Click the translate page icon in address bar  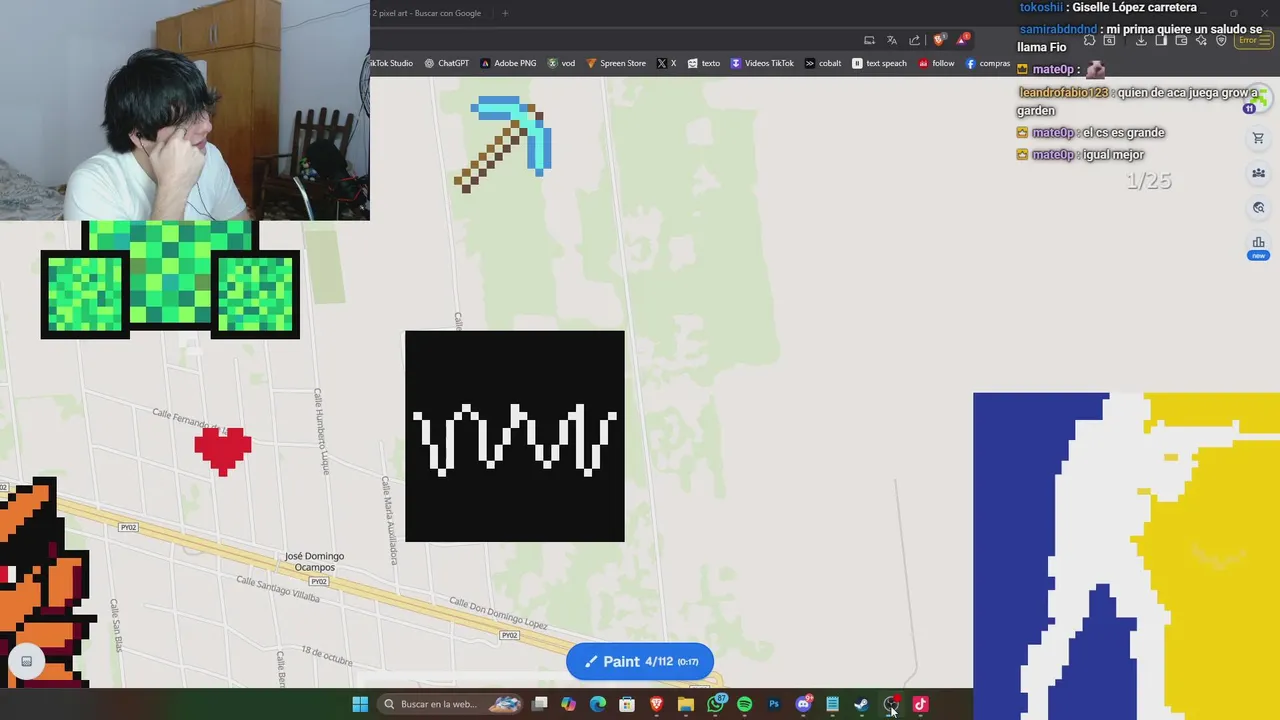pos(892,40)
